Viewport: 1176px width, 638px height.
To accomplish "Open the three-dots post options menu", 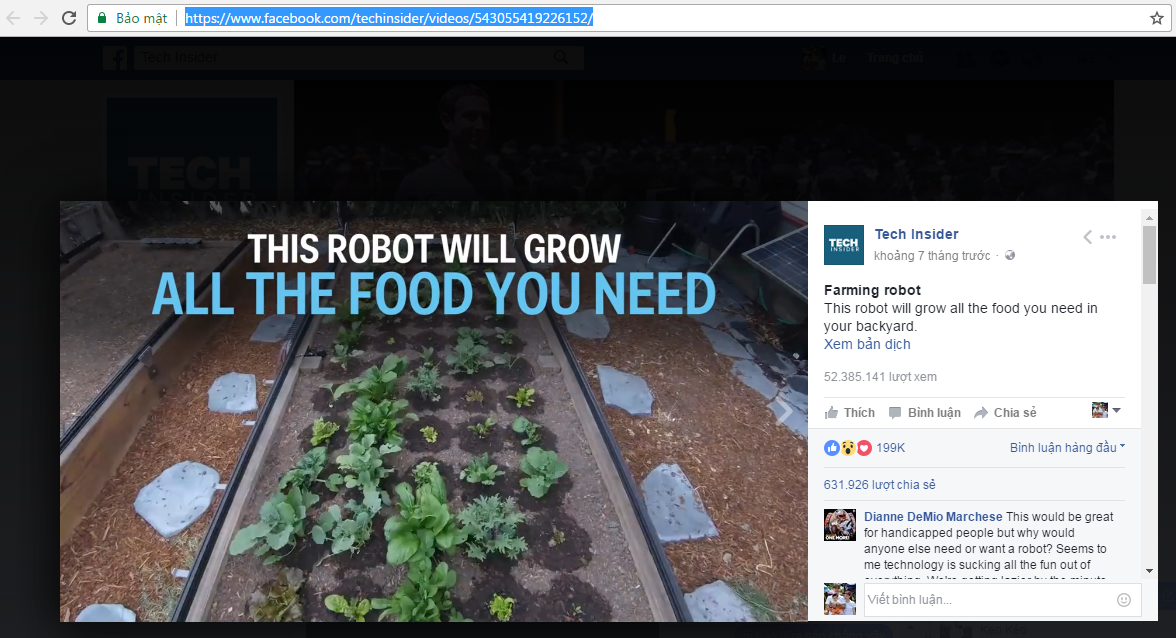I will [x=1108, y=237].
